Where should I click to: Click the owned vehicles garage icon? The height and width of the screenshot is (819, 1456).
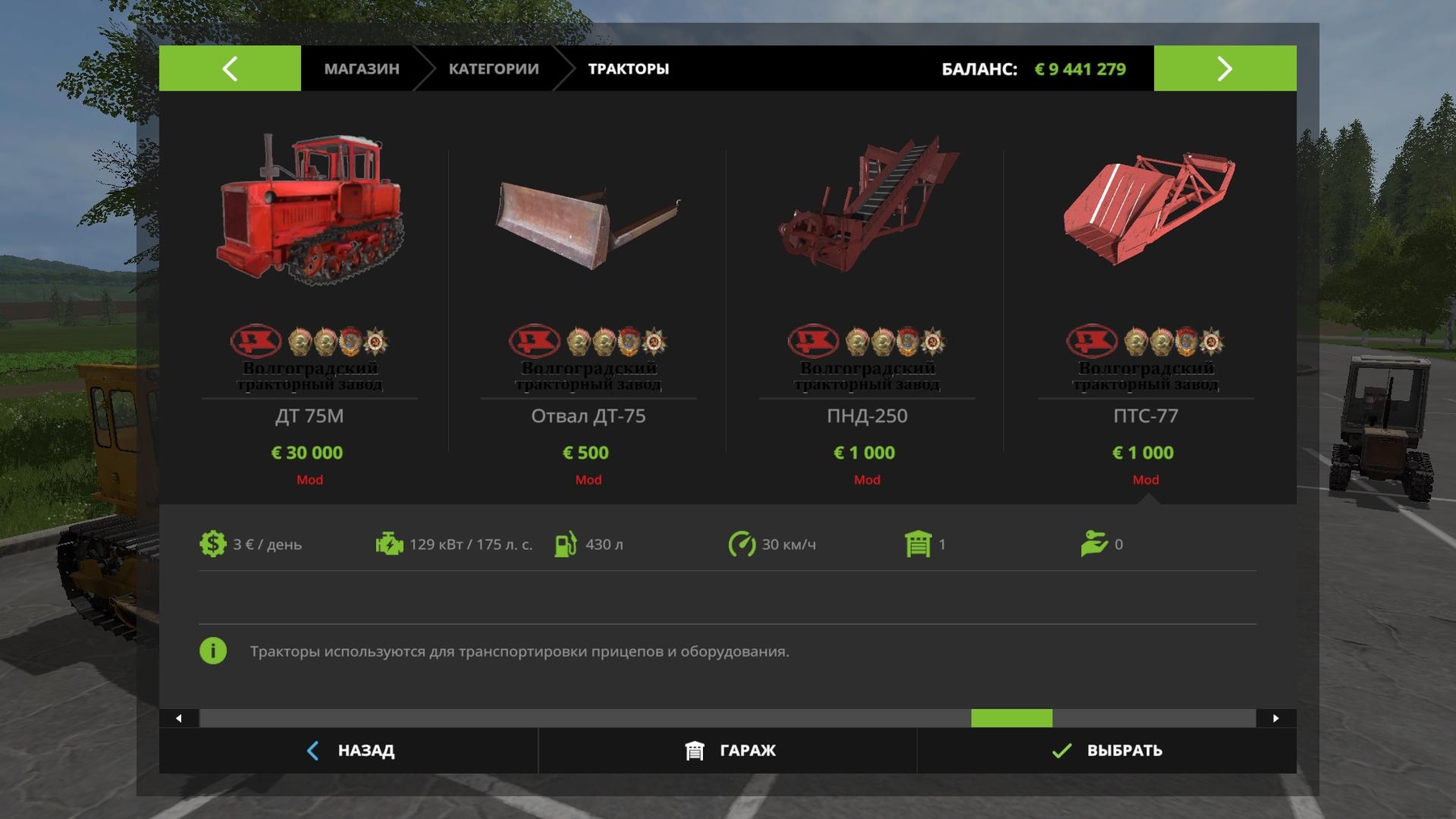pos(918,543)
